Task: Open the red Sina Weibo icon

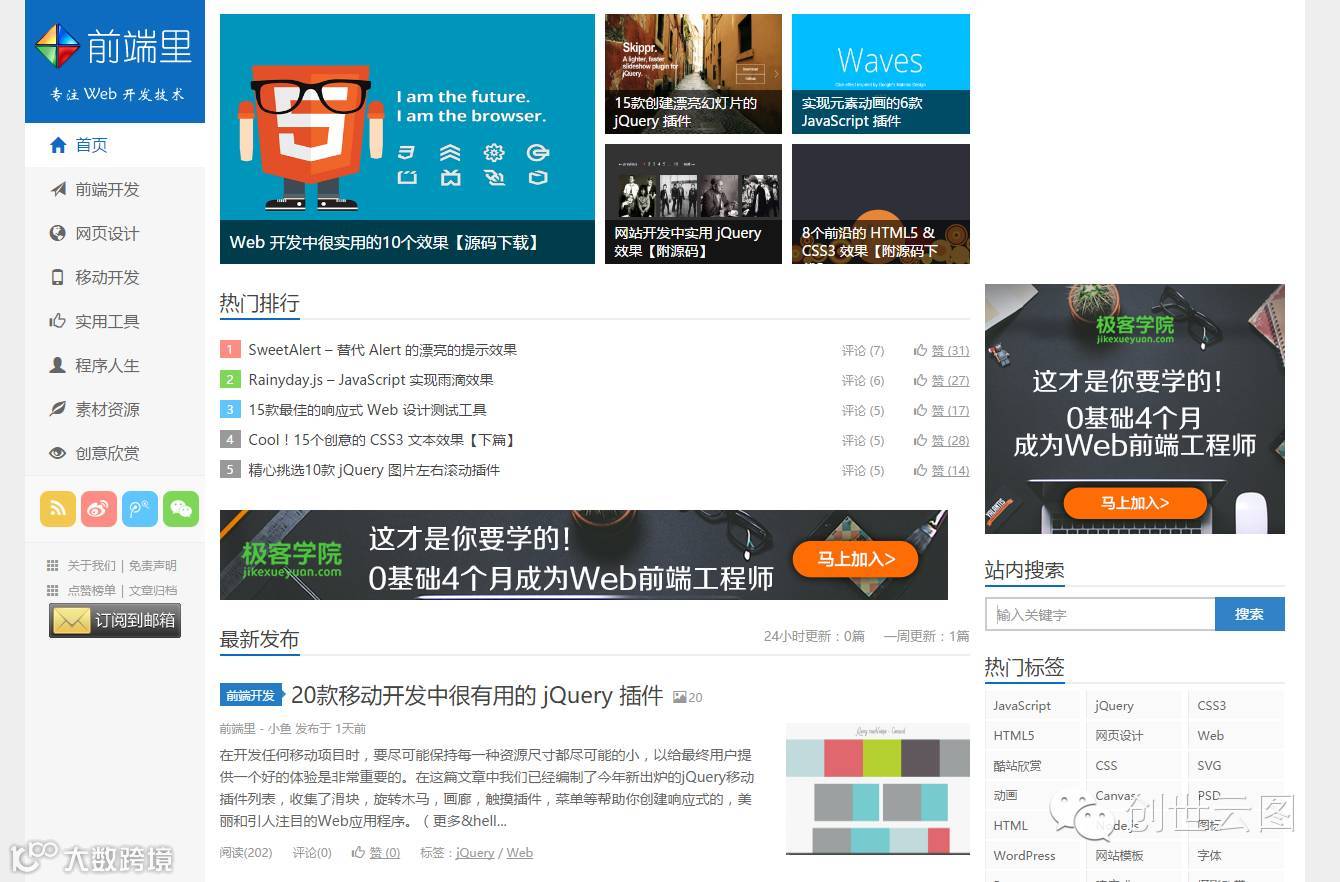Action: pos(99,509)
